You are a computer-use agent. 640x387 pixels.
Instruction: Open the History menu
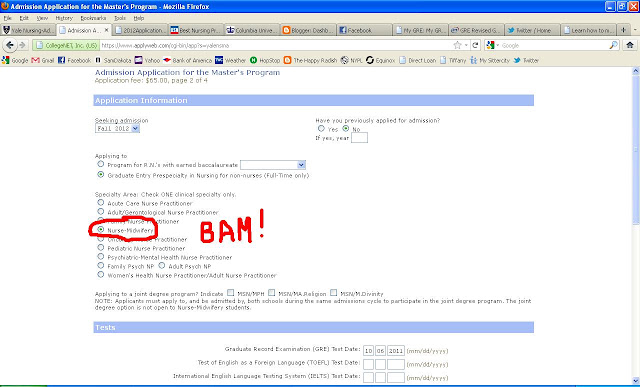pyautogui.click(x=64, y=18)
